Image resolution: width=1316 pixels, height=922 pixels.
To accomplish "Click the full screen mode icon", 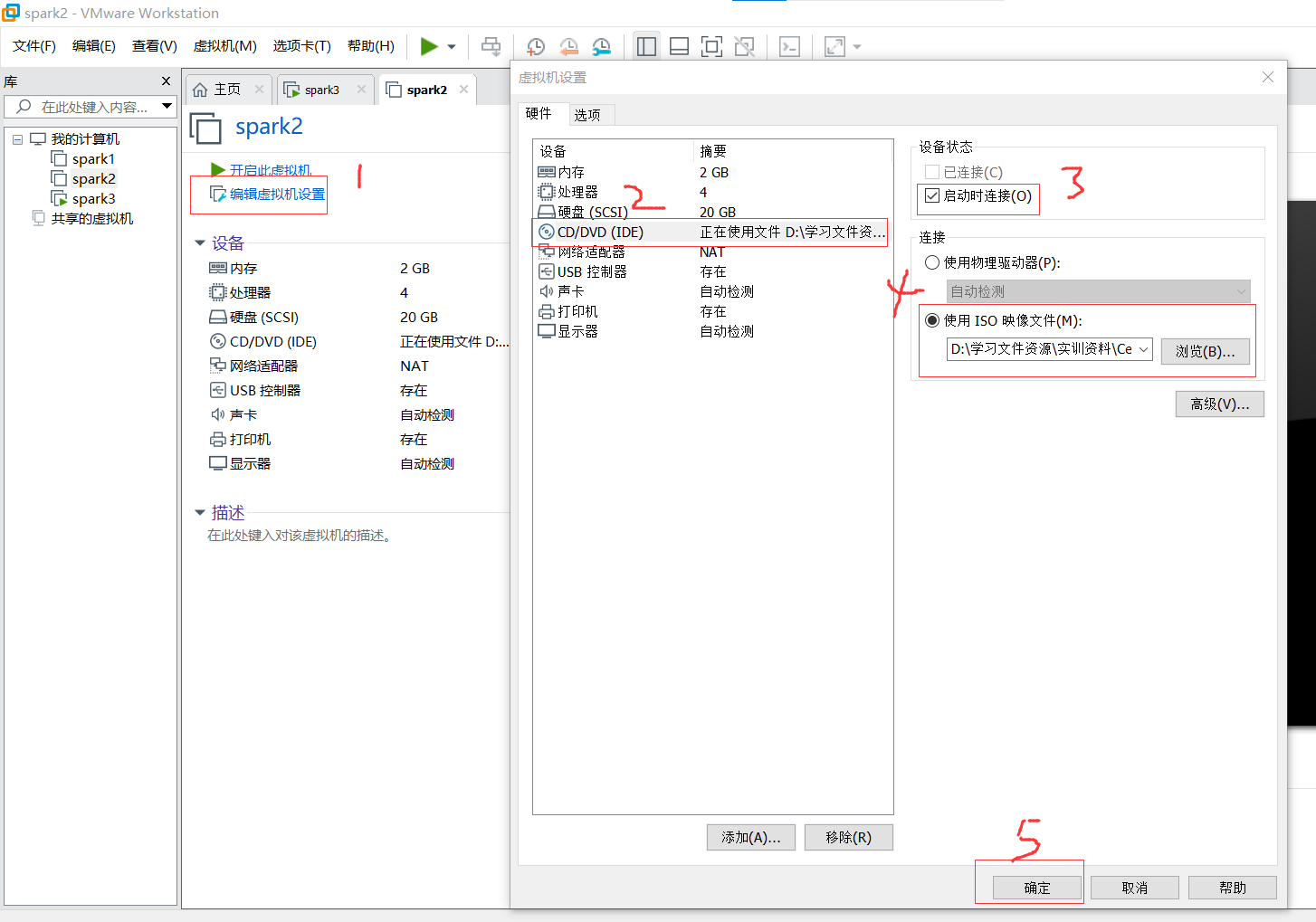I will pyautogui.click(x=712, y=47).
